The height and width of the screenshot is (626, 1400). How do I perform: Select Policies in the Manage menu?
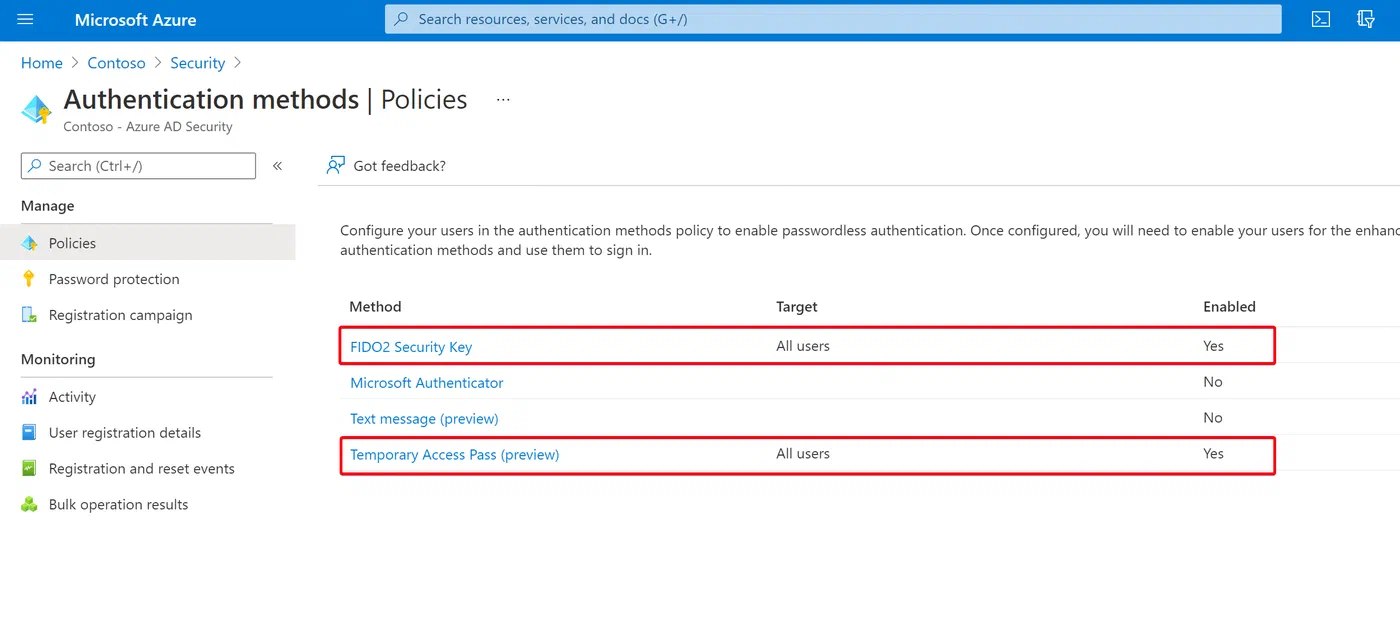pos(148,243)
